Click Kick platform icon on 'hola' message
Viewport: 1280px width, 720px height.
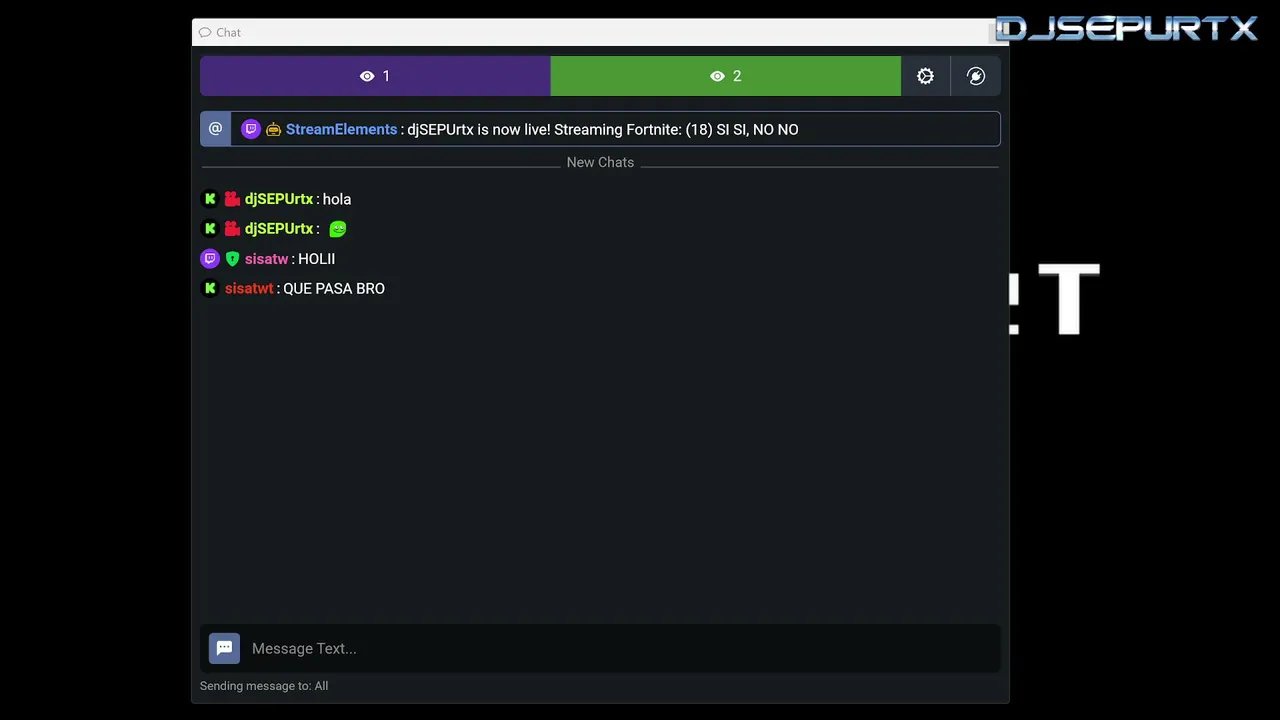pyautogui.click(x=210, y=199)
